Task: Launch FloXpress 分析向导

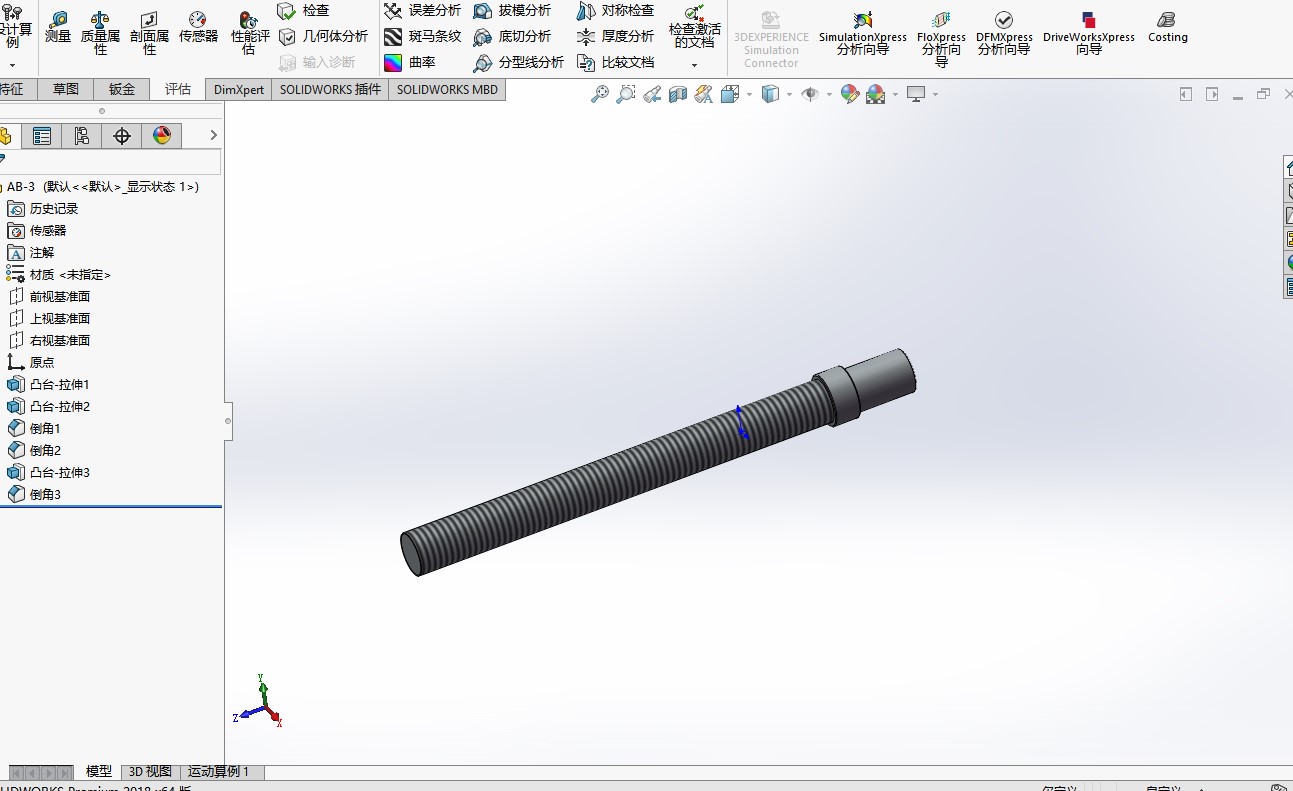Action: 941,39
